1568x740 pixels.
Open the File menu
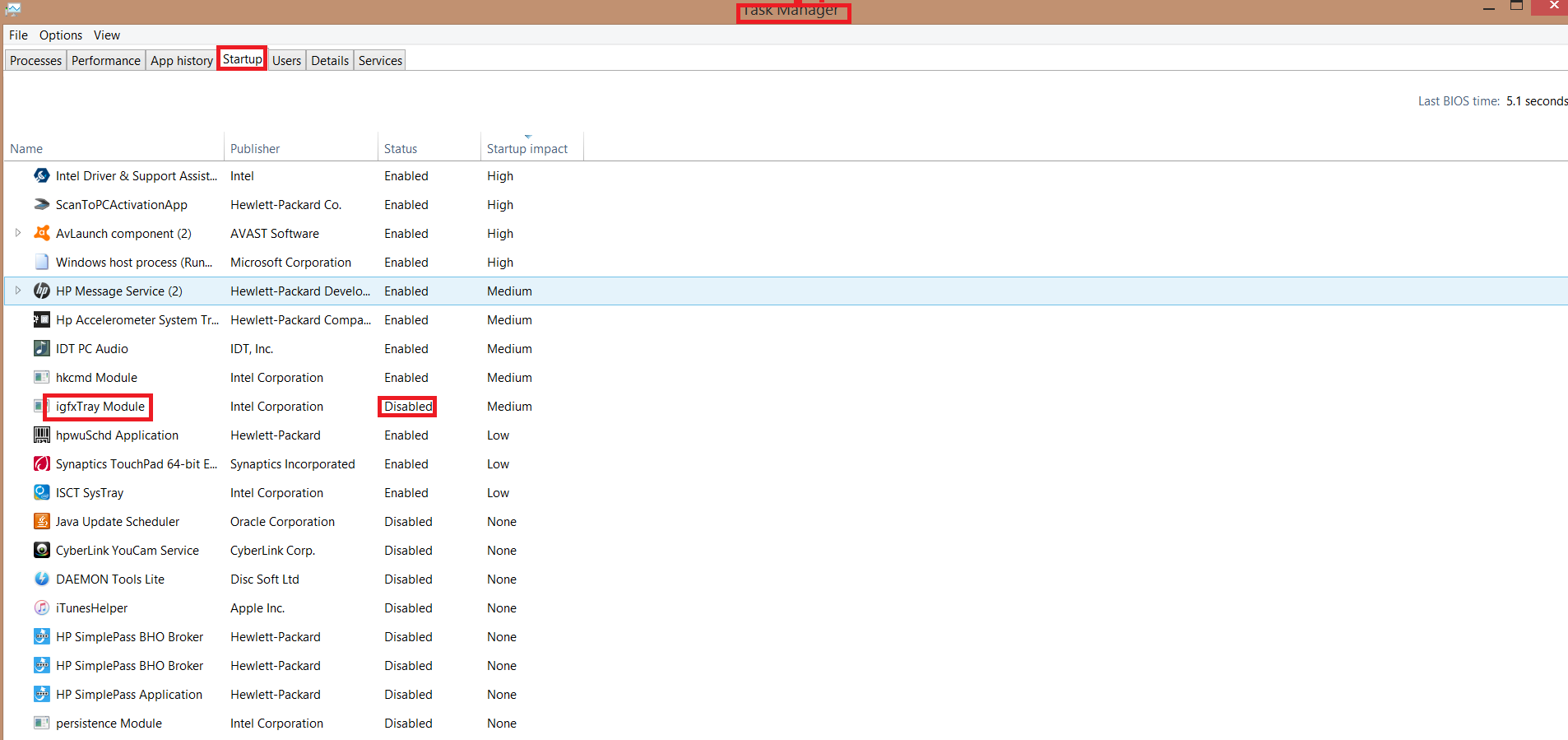(18, 35)
